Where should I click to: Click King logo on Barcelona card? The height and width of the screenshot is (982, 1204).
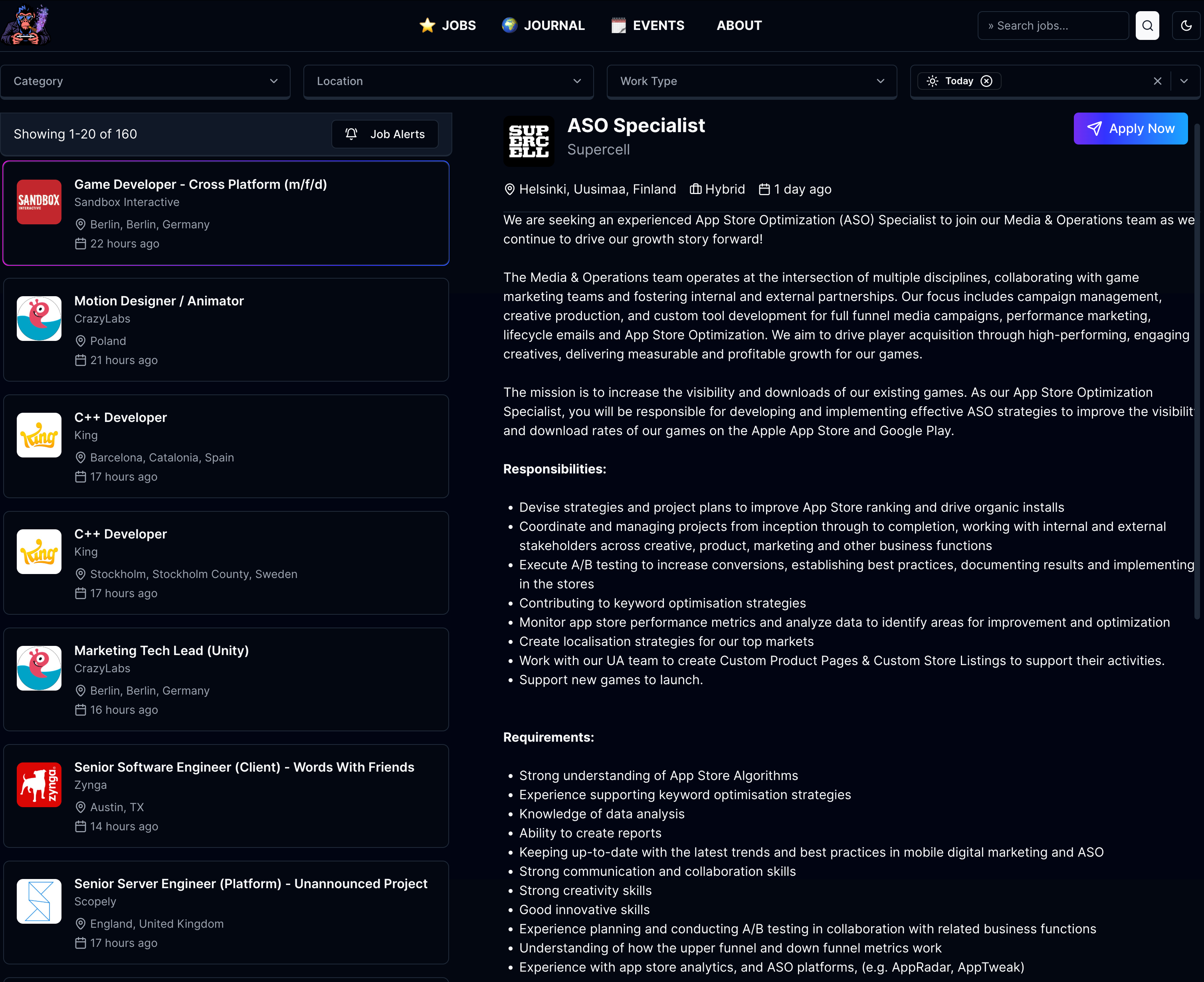coord(39,435)
